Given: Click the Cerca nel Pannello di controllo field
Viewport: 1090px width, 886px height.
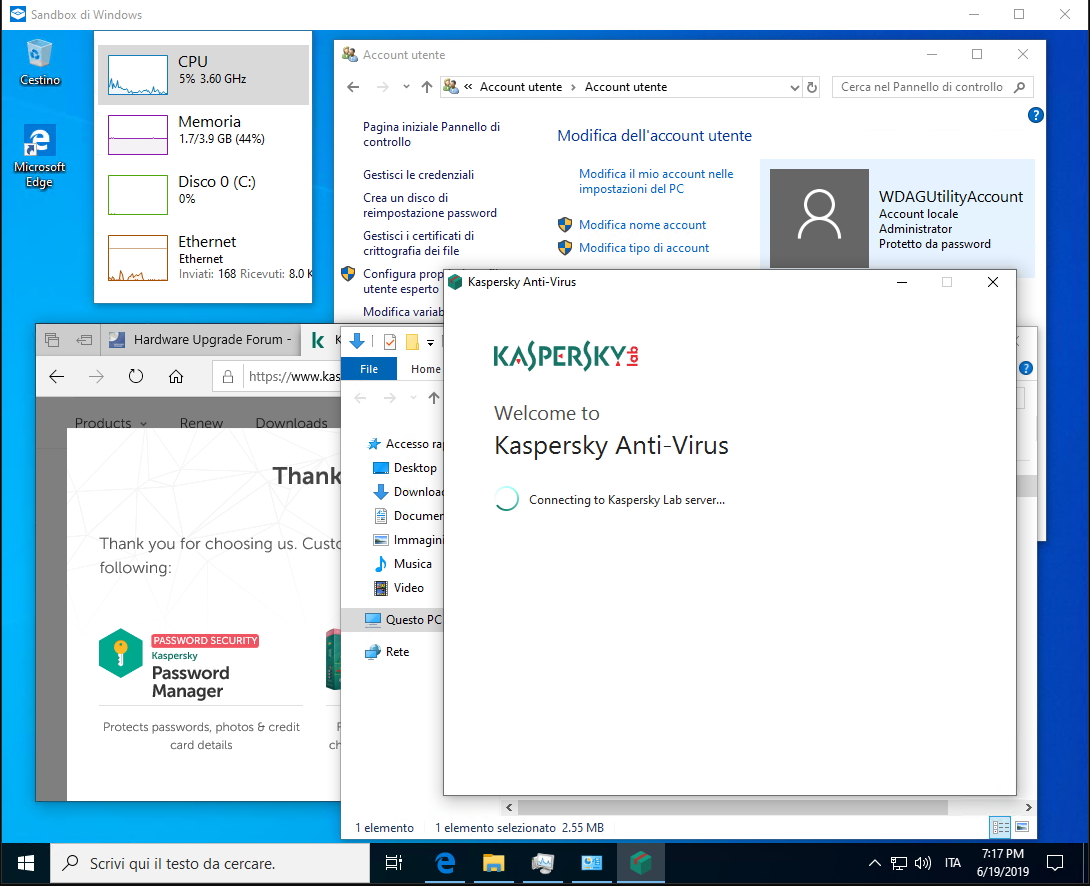Looking at the screenshot, I should (x=932, y=87).
